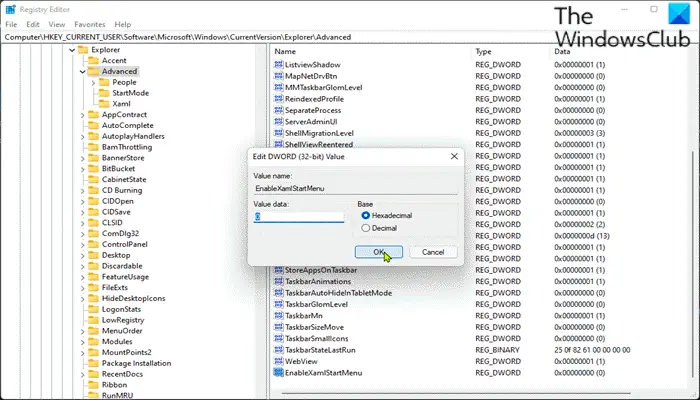Viewport: 700px width, 400px height.
Task: Click the BamThrottling folder icon
Action: pos(93,147)
